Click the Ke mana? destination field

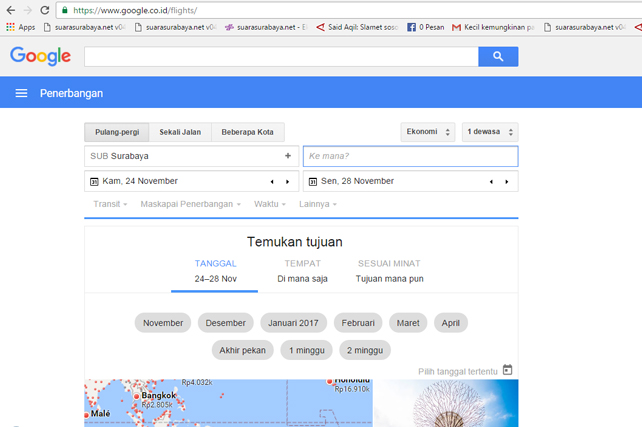point(410,156)
